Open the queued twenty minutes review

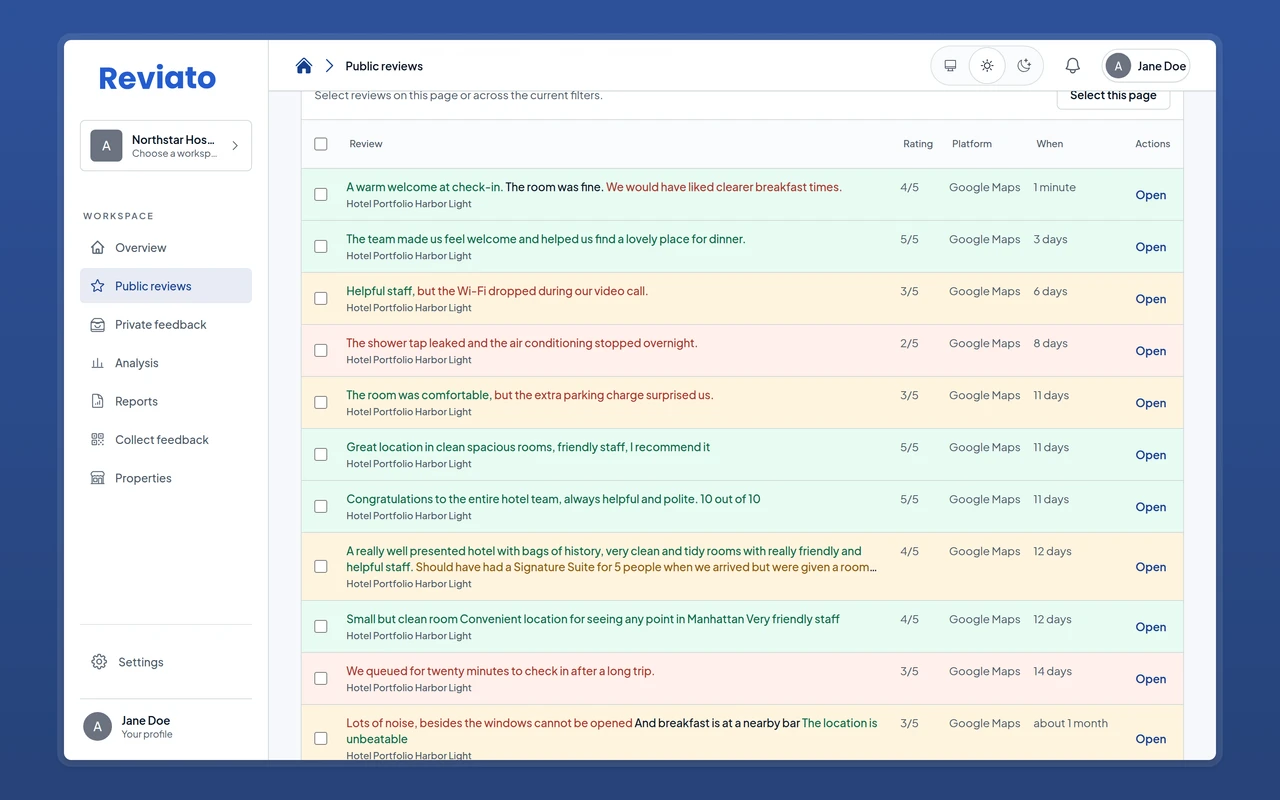click(1151, 679)
